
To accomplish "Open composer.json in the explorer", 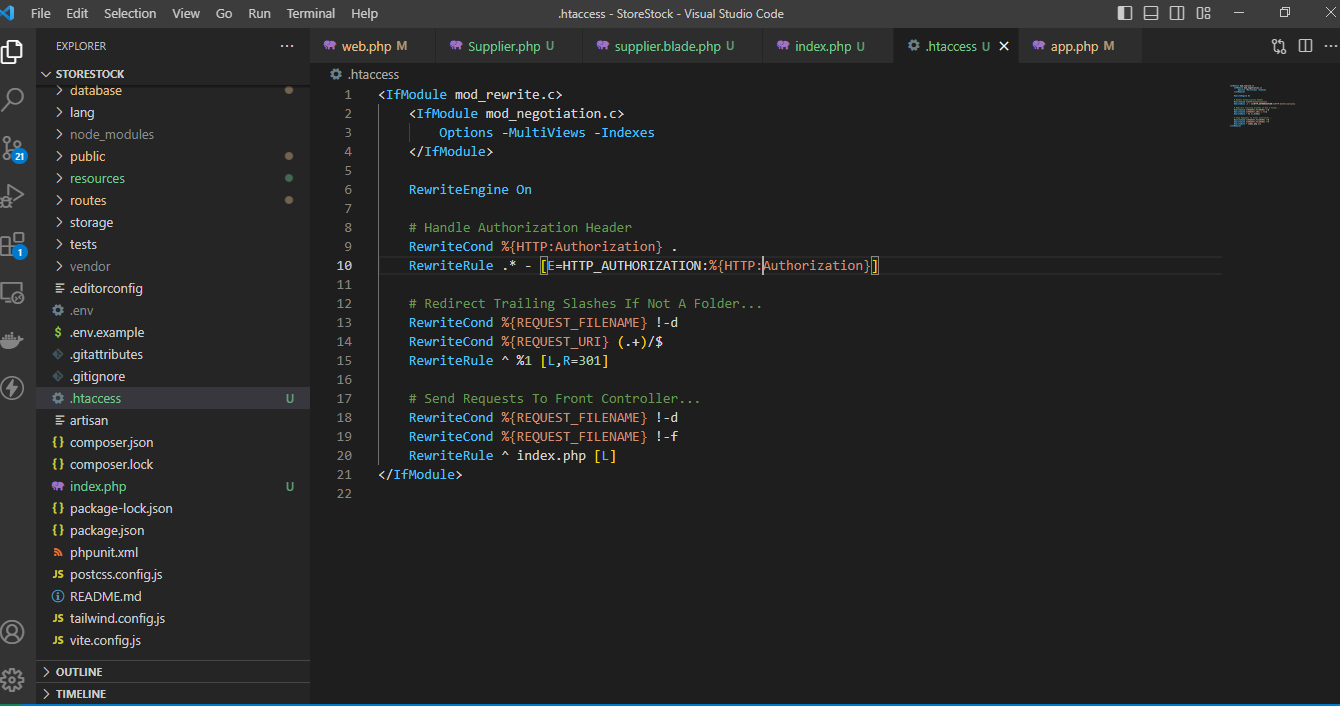I will point(111,442).
